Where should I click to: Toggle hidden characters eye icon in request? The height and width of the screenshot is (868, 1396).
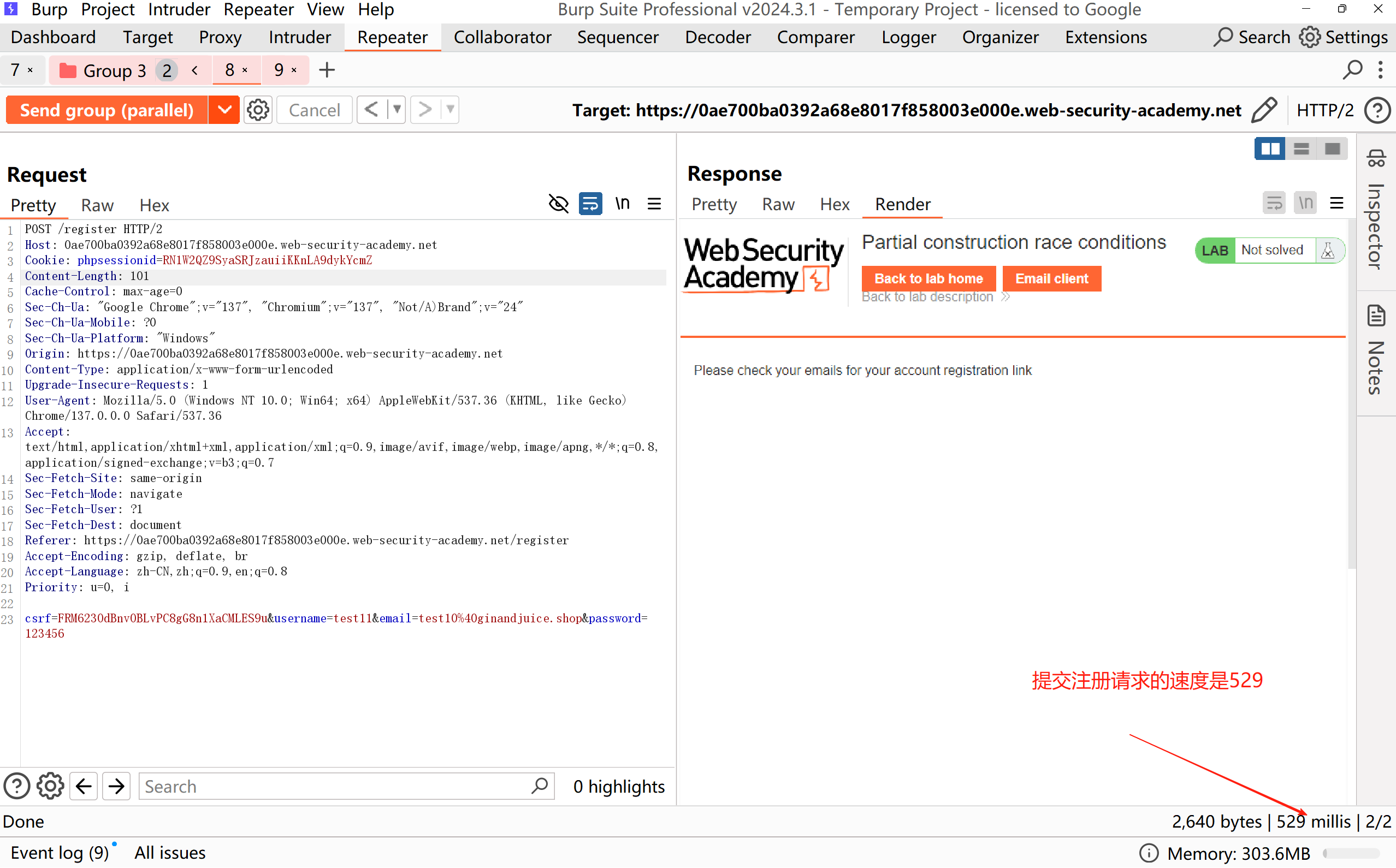tap(558, 204)
